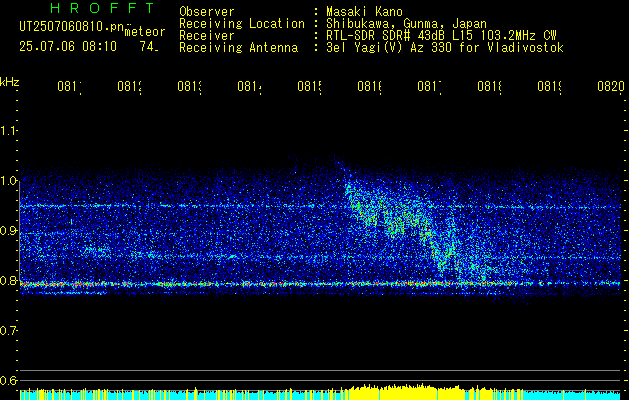Click the 0811 time marker

(69, 86)
